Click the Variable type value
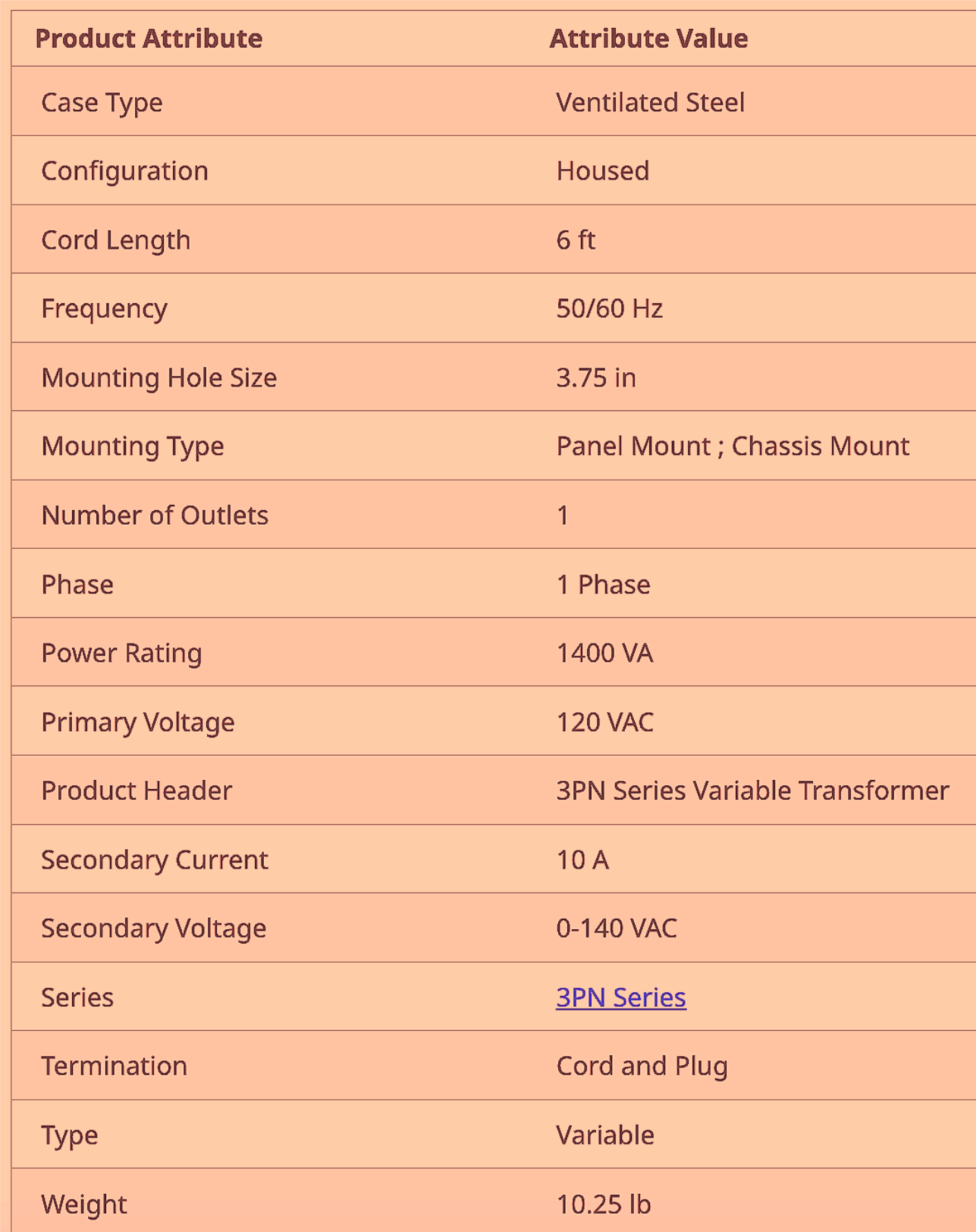 (605, 1135)
